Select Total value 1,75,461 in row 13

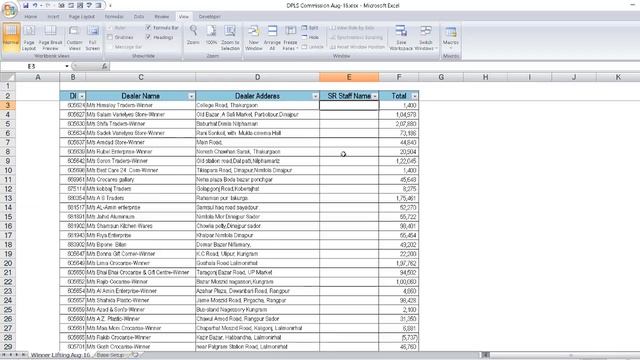[399, 198]
